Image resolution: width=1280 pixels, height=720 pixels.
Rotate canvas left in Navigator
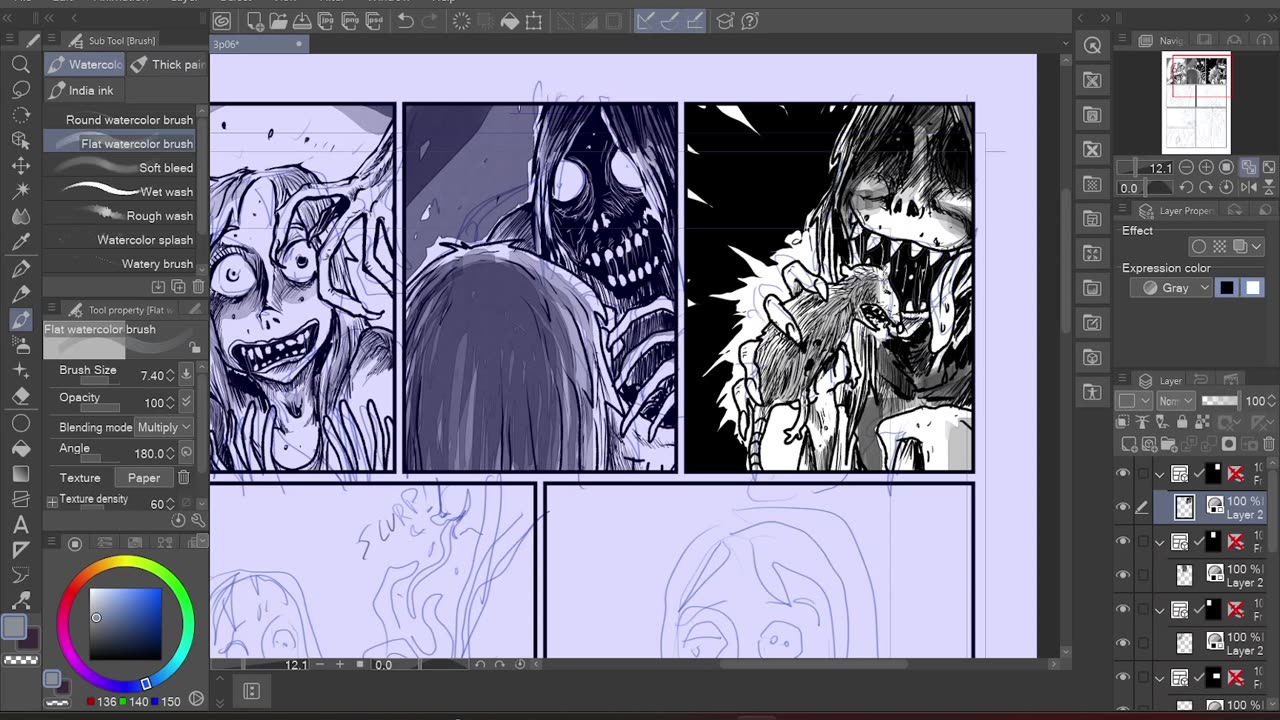1186,187
